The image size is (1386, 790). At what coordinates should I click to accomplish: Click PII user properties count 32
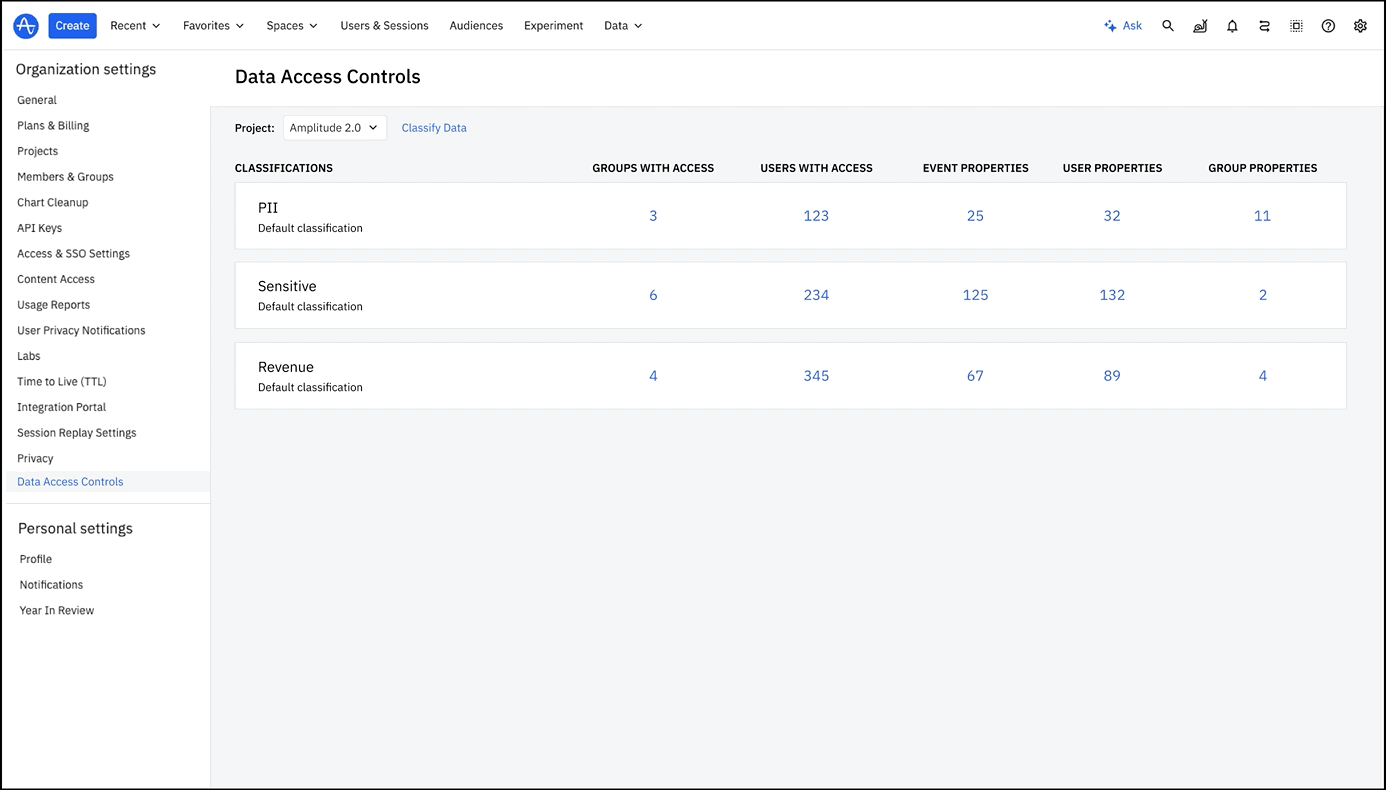coord(1112,216)
